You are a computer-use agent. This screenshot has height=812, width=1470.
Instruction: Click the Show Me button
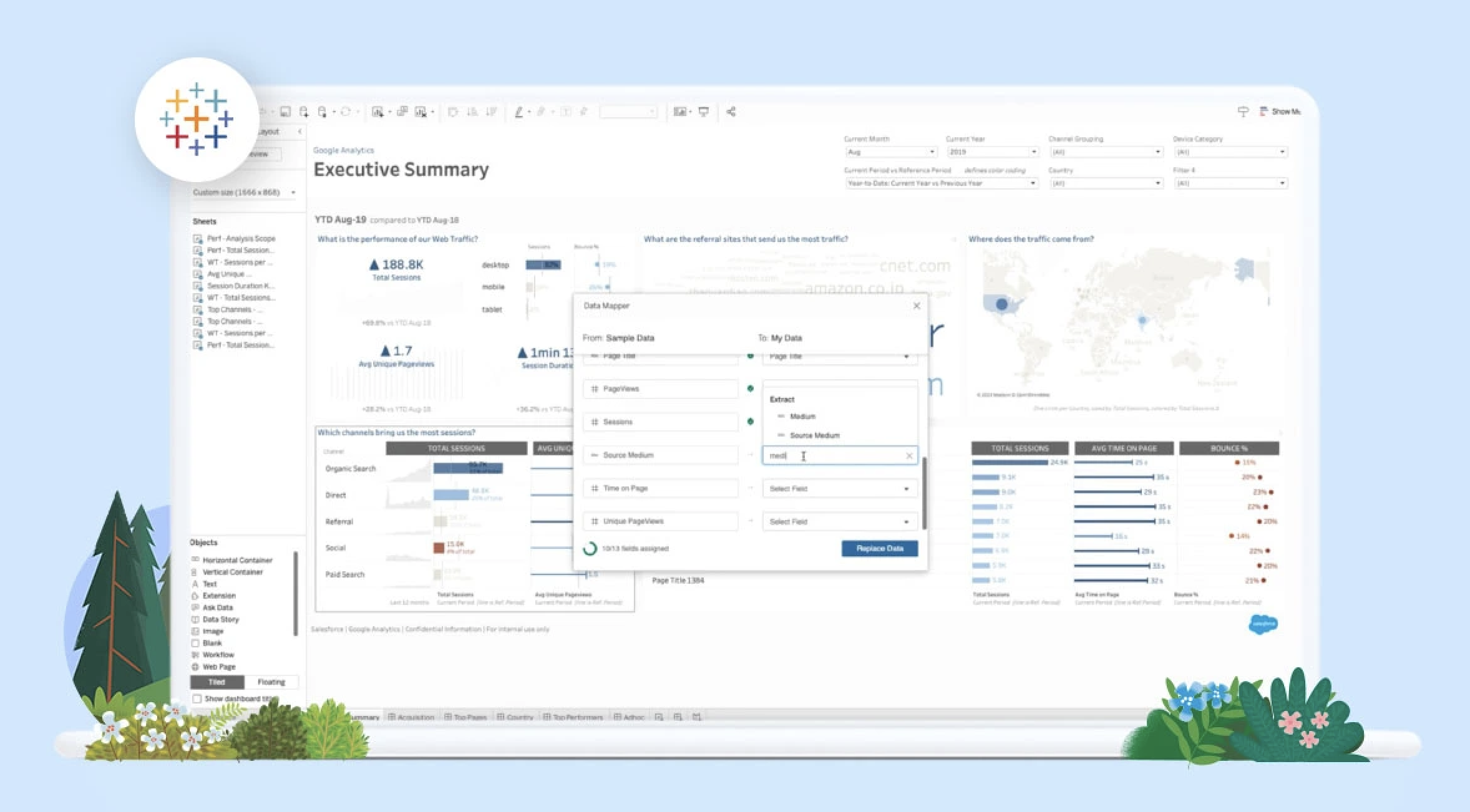coord(1280,111)
